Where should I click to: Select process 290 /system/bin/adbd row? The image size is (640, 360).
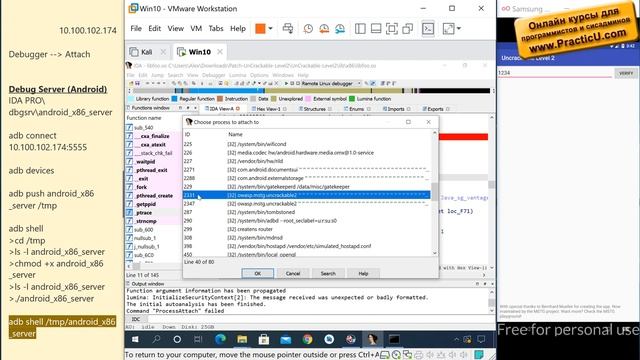coord(307,221)
